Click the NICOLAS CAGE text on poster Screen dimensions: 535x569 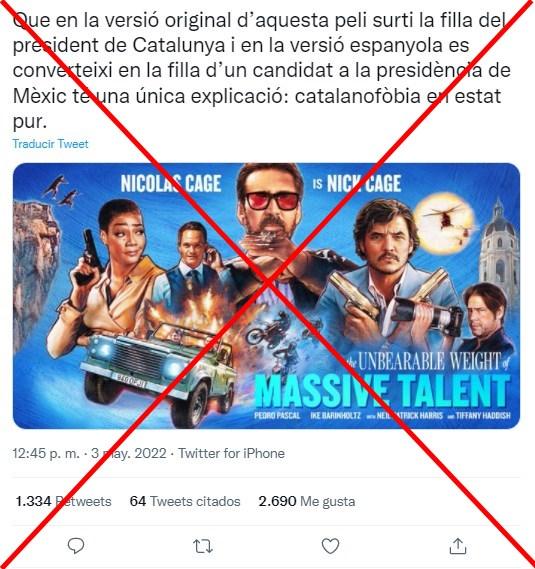coord(171,183)
